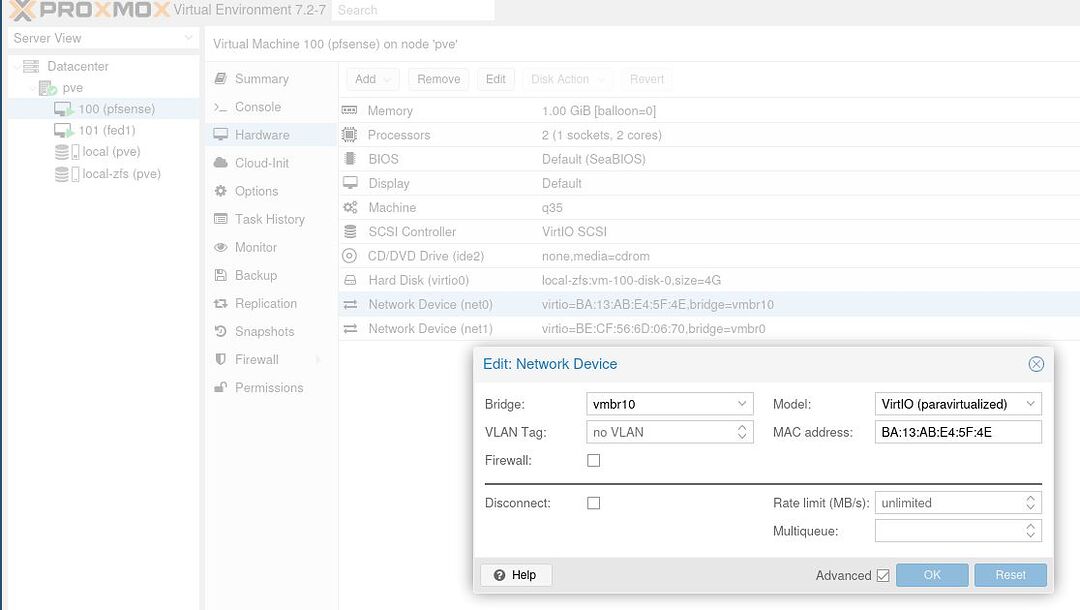Select the Memory hardware row icon
This screenshot has width=1080, height=610.
point(349,110)
